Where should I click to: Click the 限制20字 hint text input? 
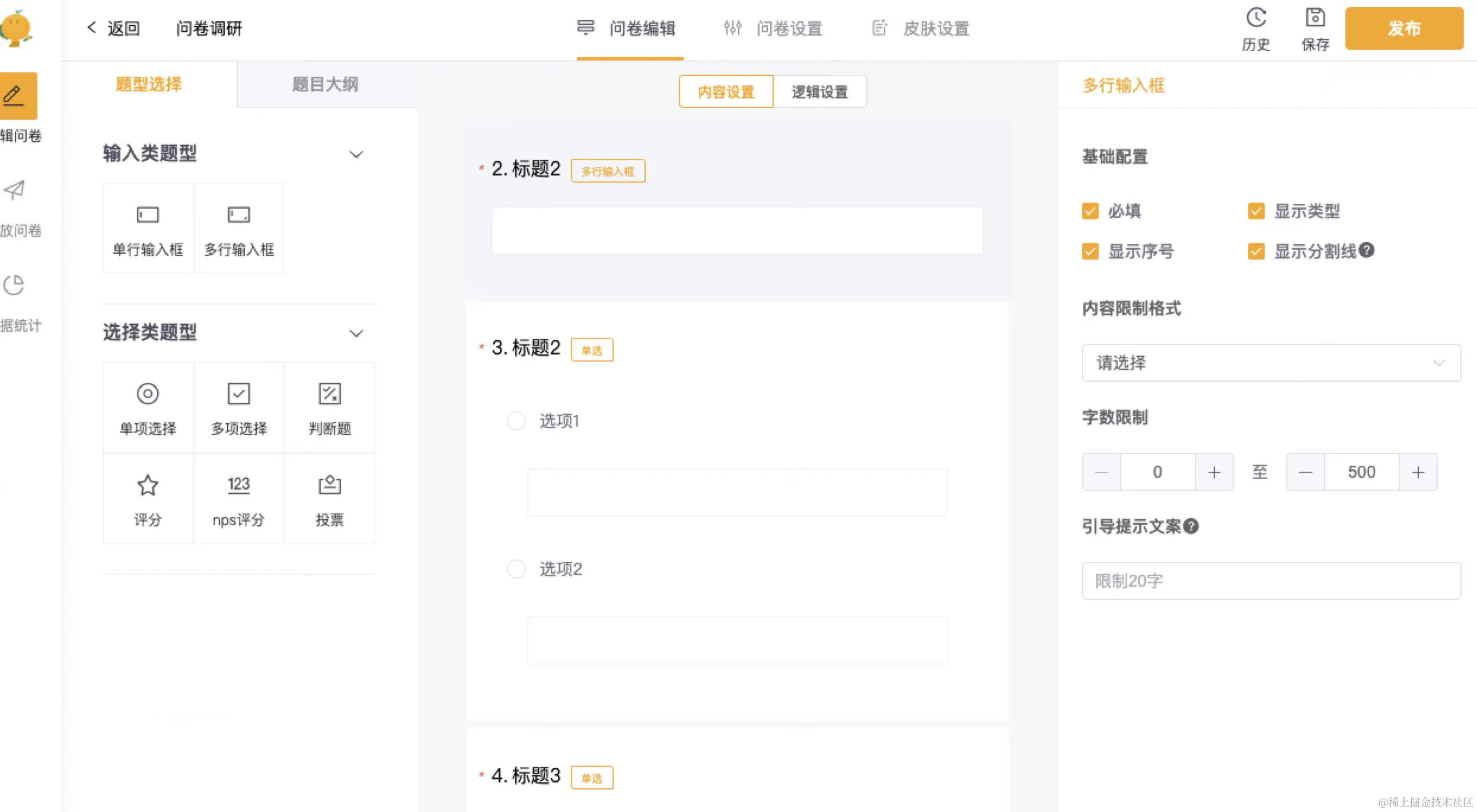pyautogui.click(x=1271, y=581)
